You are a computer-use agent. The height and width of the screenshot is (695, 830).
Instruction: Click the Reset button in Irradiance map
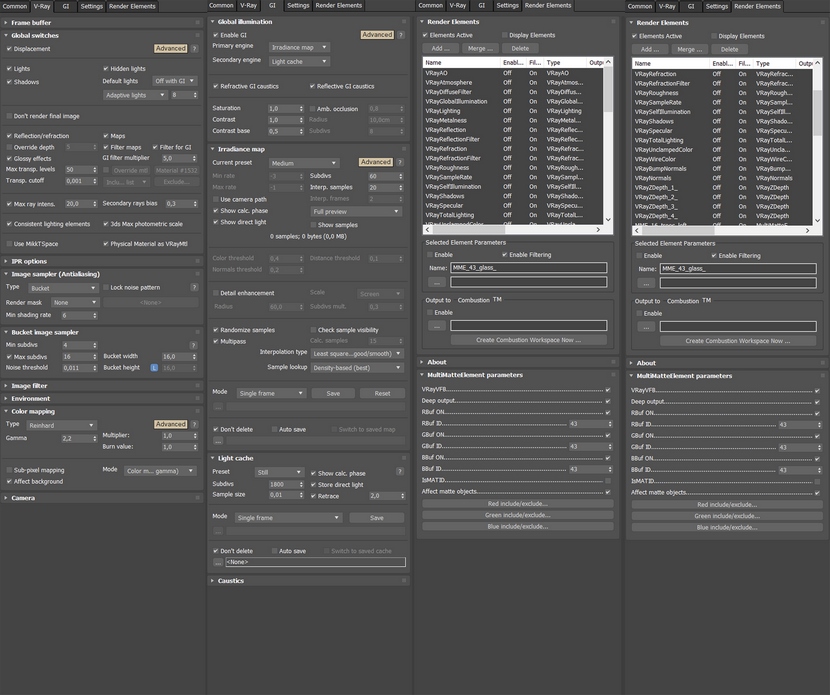click(382, 393)
